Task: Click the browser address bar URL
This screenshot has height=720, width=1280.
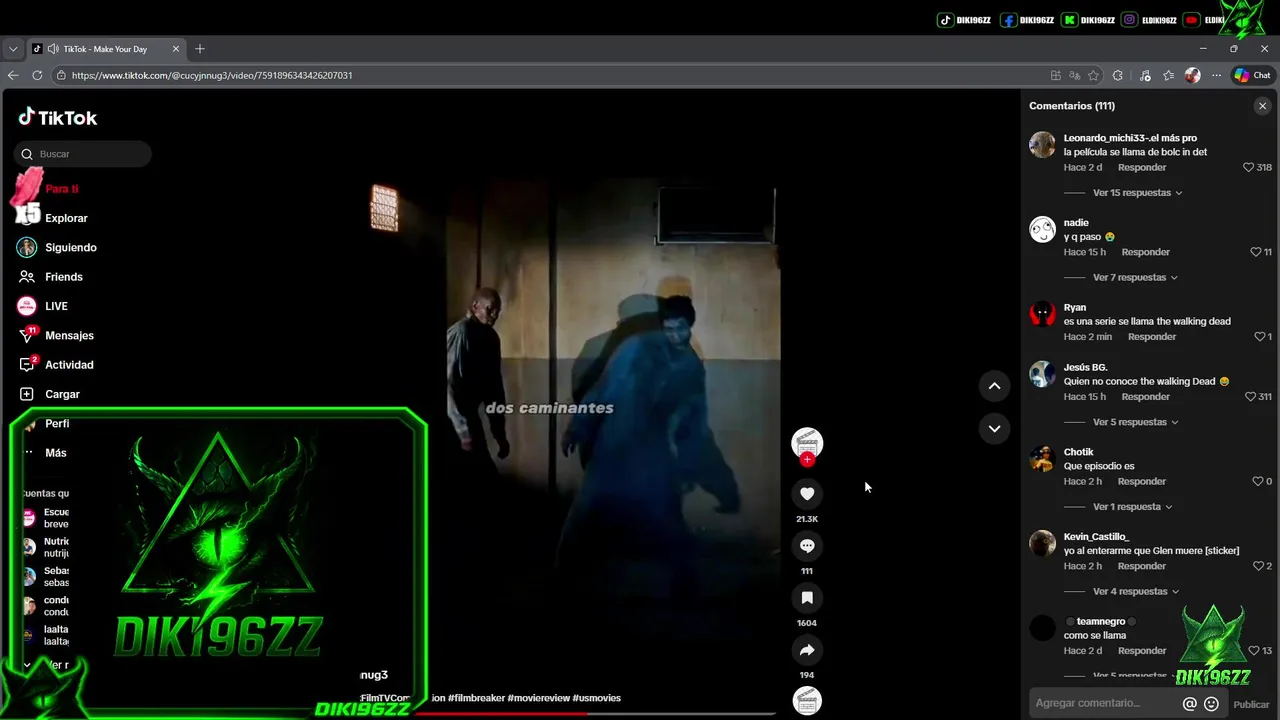Action: [212, 75]
